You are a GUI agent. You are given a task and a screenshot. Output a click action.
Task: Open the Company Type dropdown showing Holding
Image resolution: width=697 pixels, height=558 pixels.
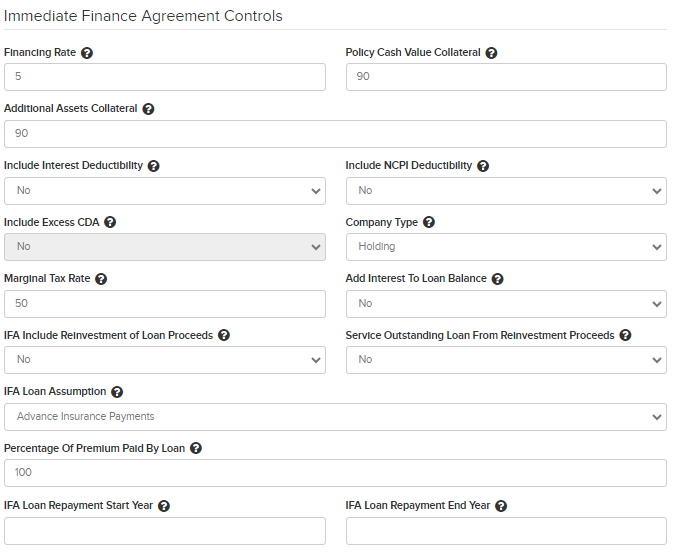click(506, 247)
